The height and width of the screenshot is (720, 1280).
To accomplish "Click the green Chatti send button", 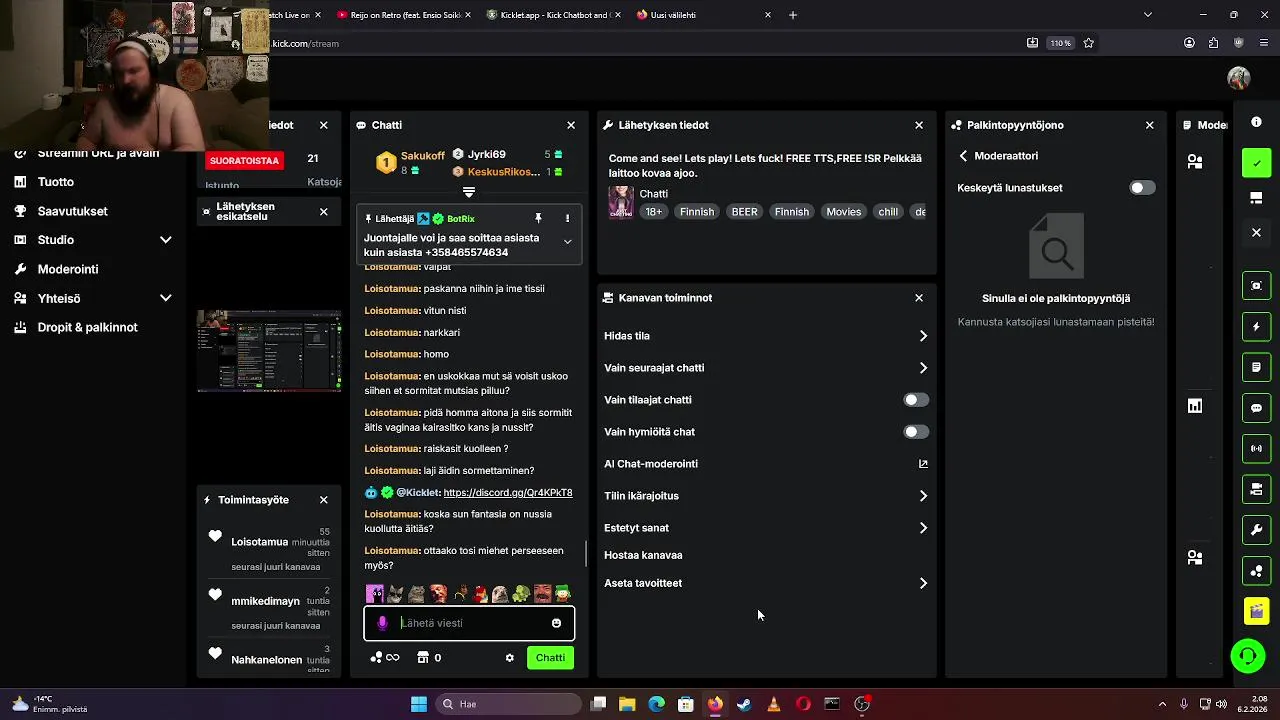I will coord(550,658).
